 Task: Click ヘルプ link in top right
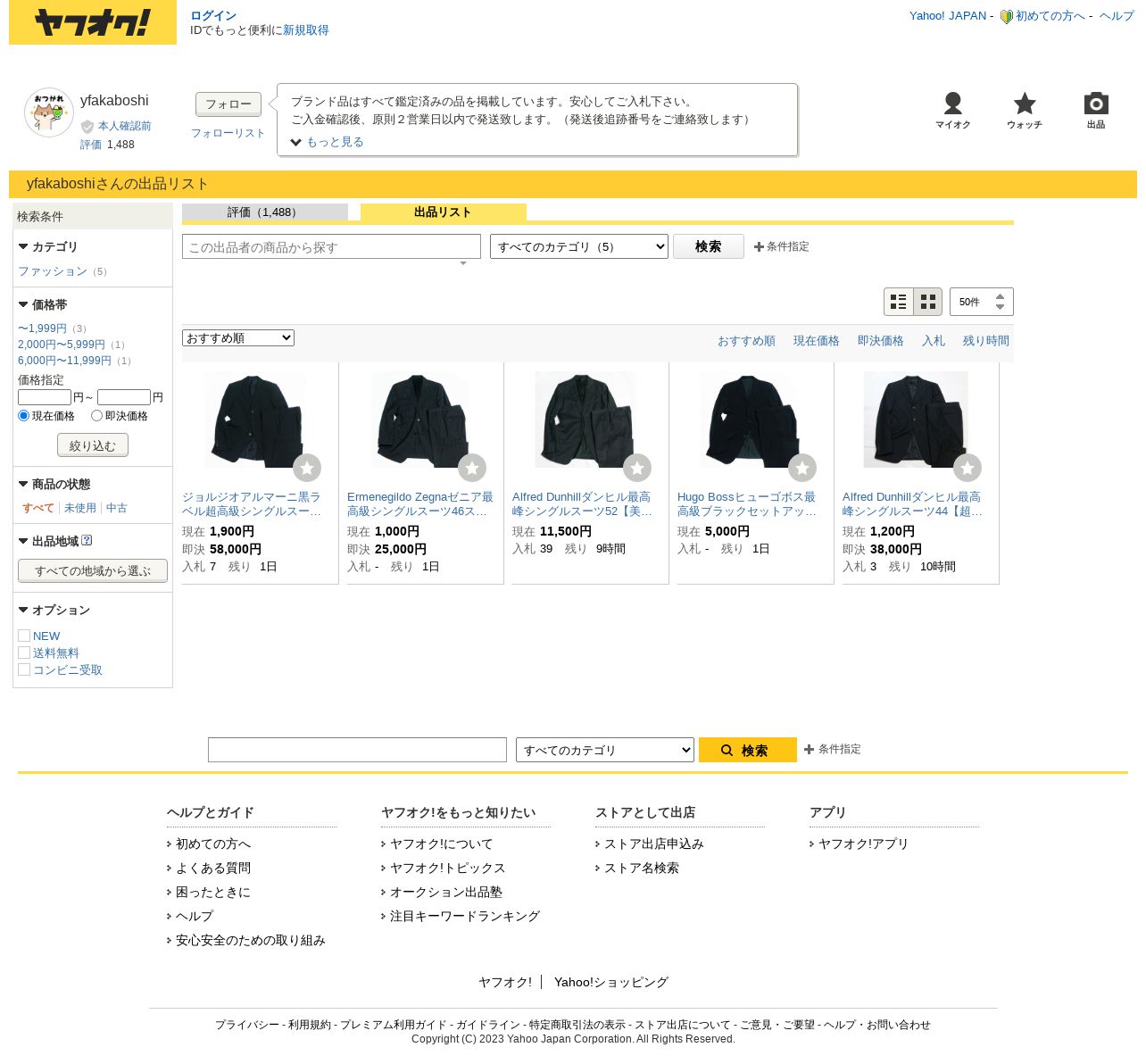click(1117, 16)
